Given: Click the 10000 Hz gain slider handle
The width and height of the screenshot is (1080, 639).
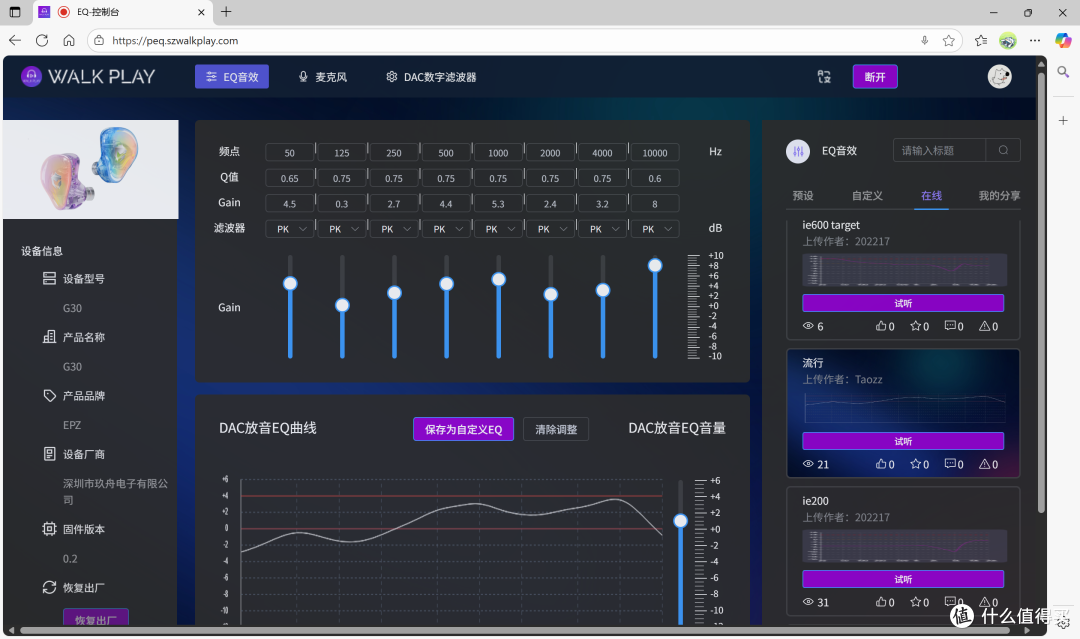Looking at the screenshot, I should coord(655,265).
